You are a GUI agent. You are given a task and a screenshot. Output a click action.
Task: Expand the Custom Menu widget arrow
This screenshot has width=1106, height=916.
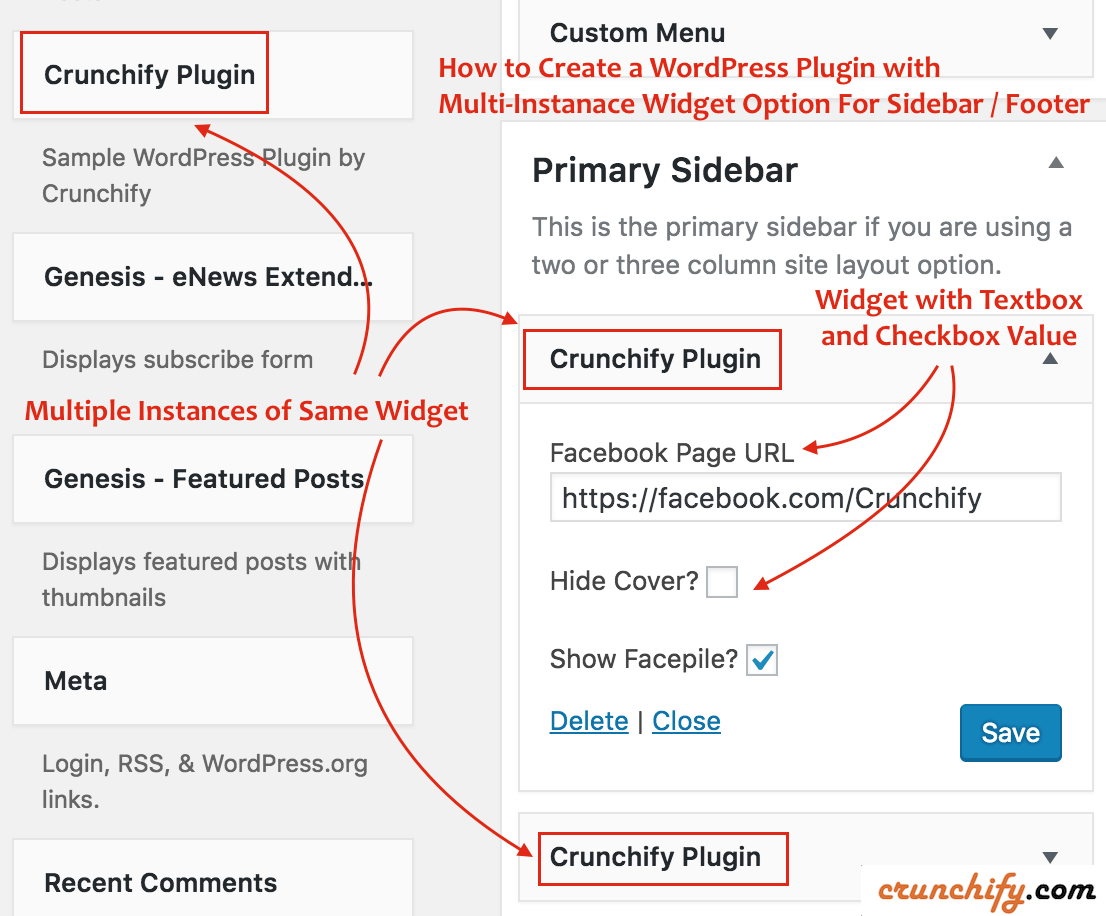1050,34
